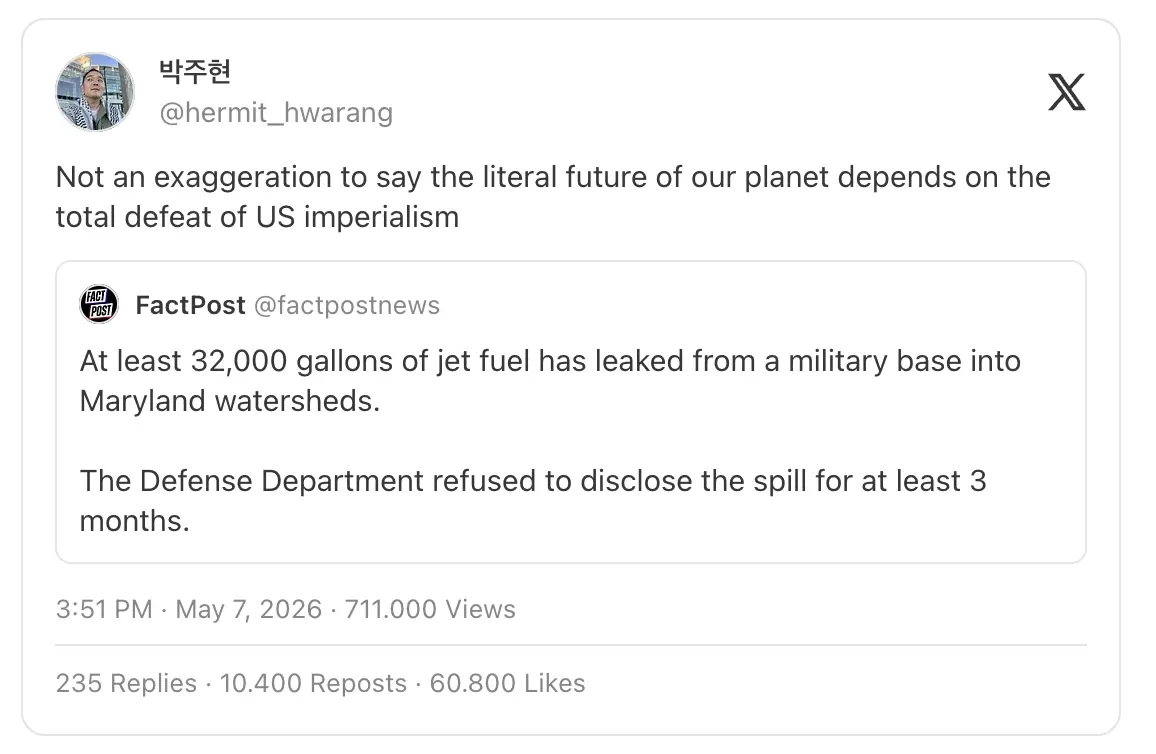
Task: Open the quoted FactPost tweet about jet fuel
Action: (571, 412)
